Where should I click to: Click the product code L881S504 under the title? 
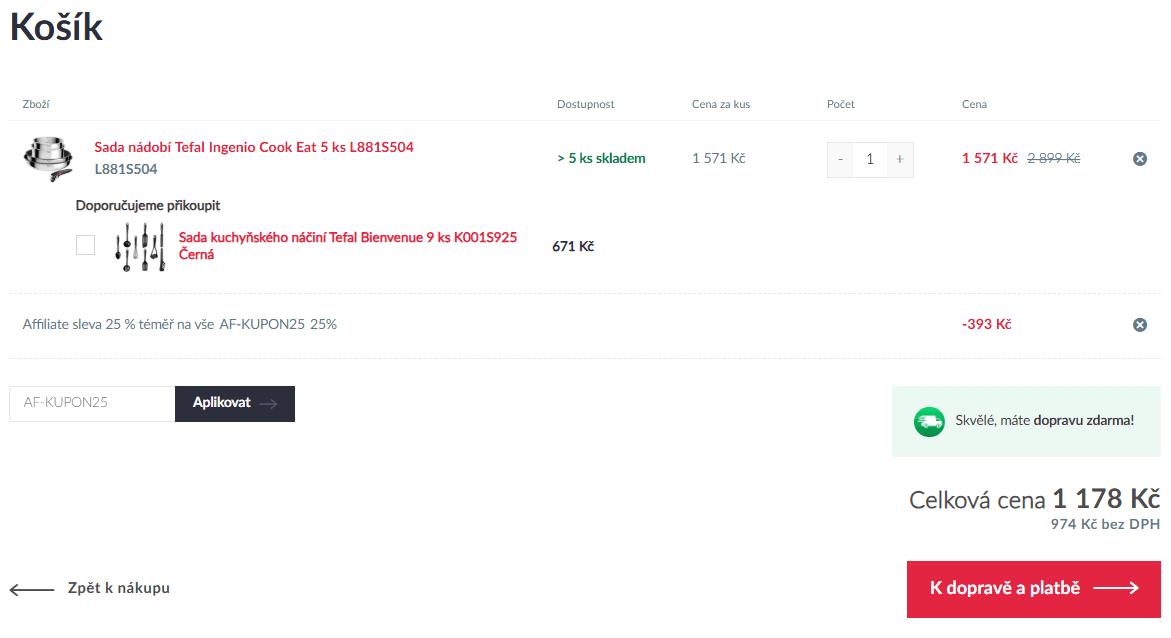click(x=125, y=169)
